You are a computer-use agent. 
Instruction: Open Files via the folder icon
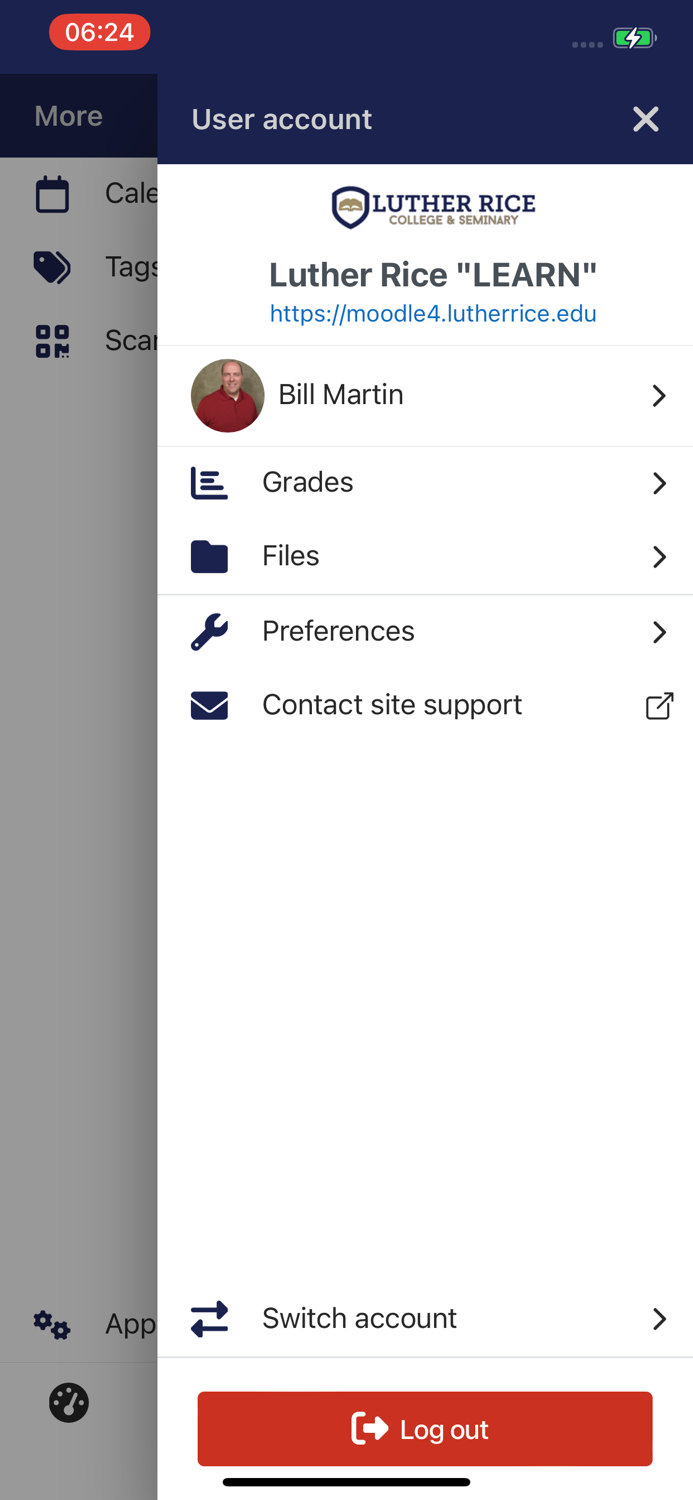(209, 557)
